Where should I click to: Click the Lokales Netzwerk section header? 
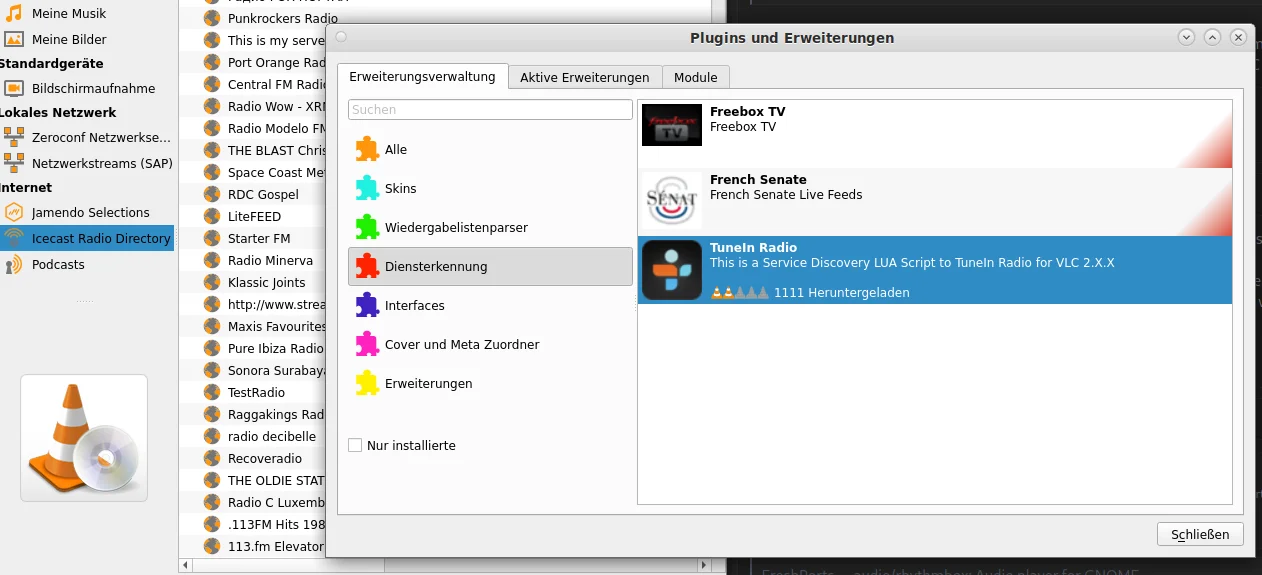click(x=58, y=112)
